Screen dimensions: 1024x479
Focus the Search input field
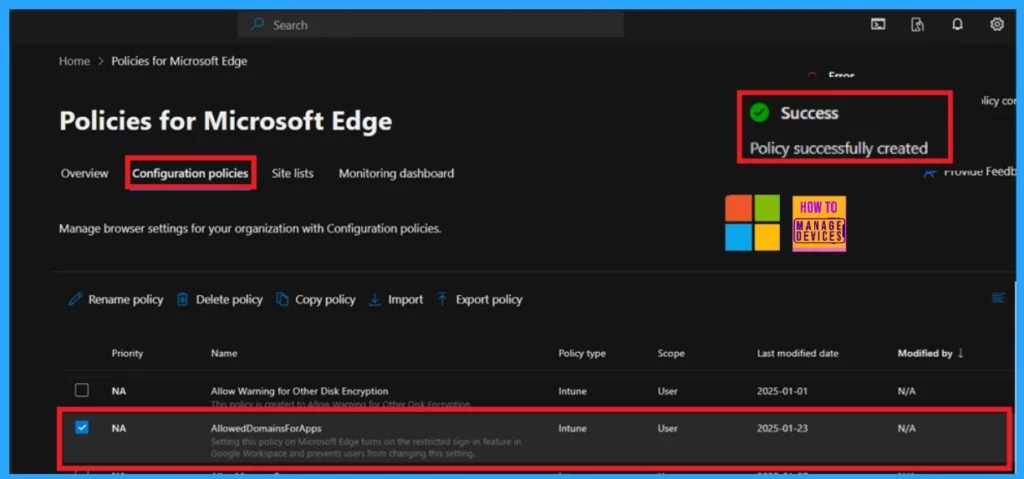[431, 25]
